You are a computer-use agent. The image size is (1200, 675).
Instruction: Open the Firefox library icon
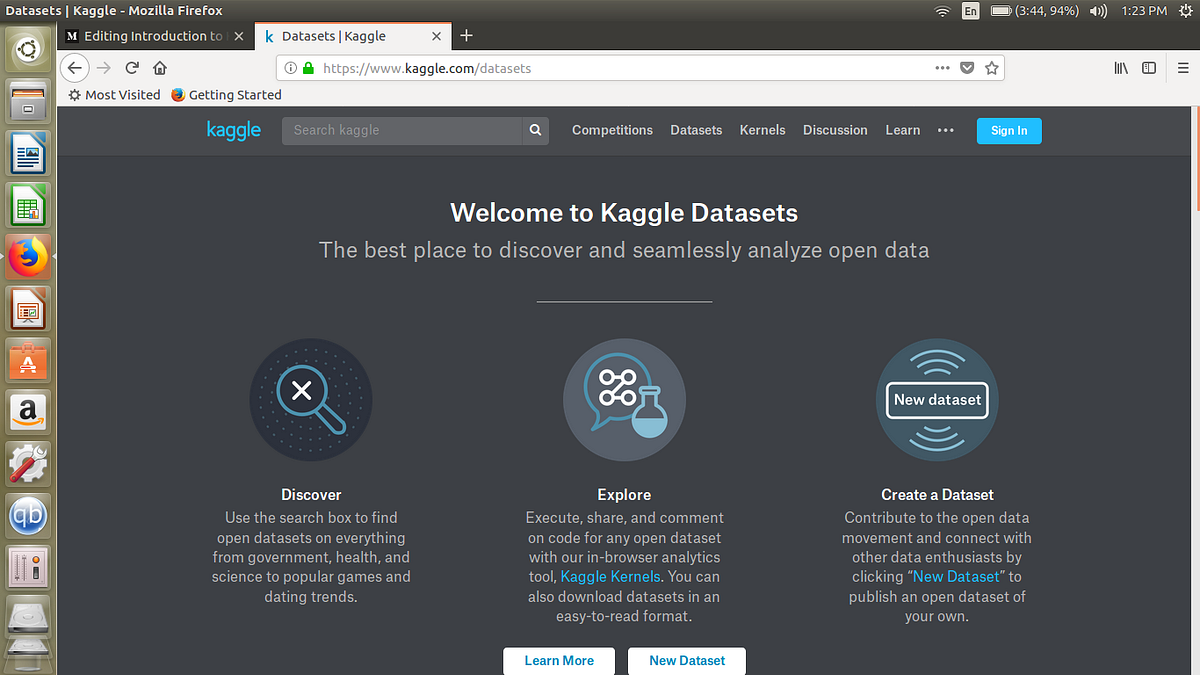tap(1121, 67)
